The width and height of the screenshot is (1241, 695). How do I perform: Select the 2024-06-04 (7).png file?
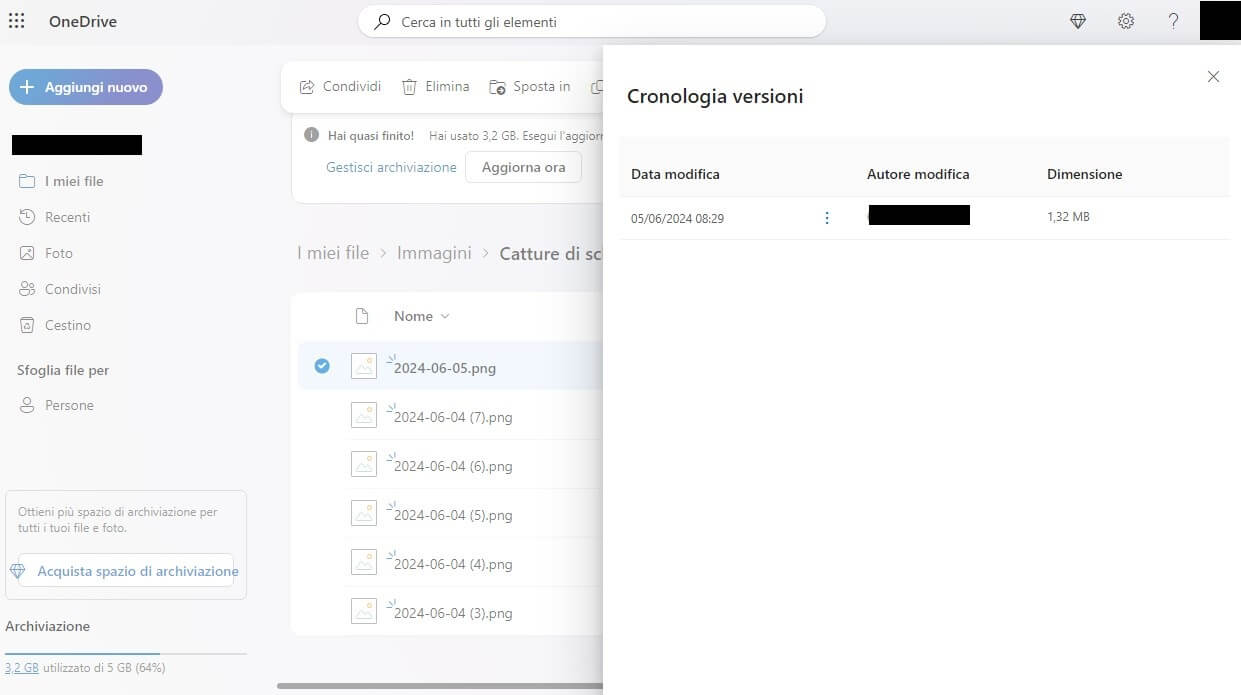pos(321,416)
